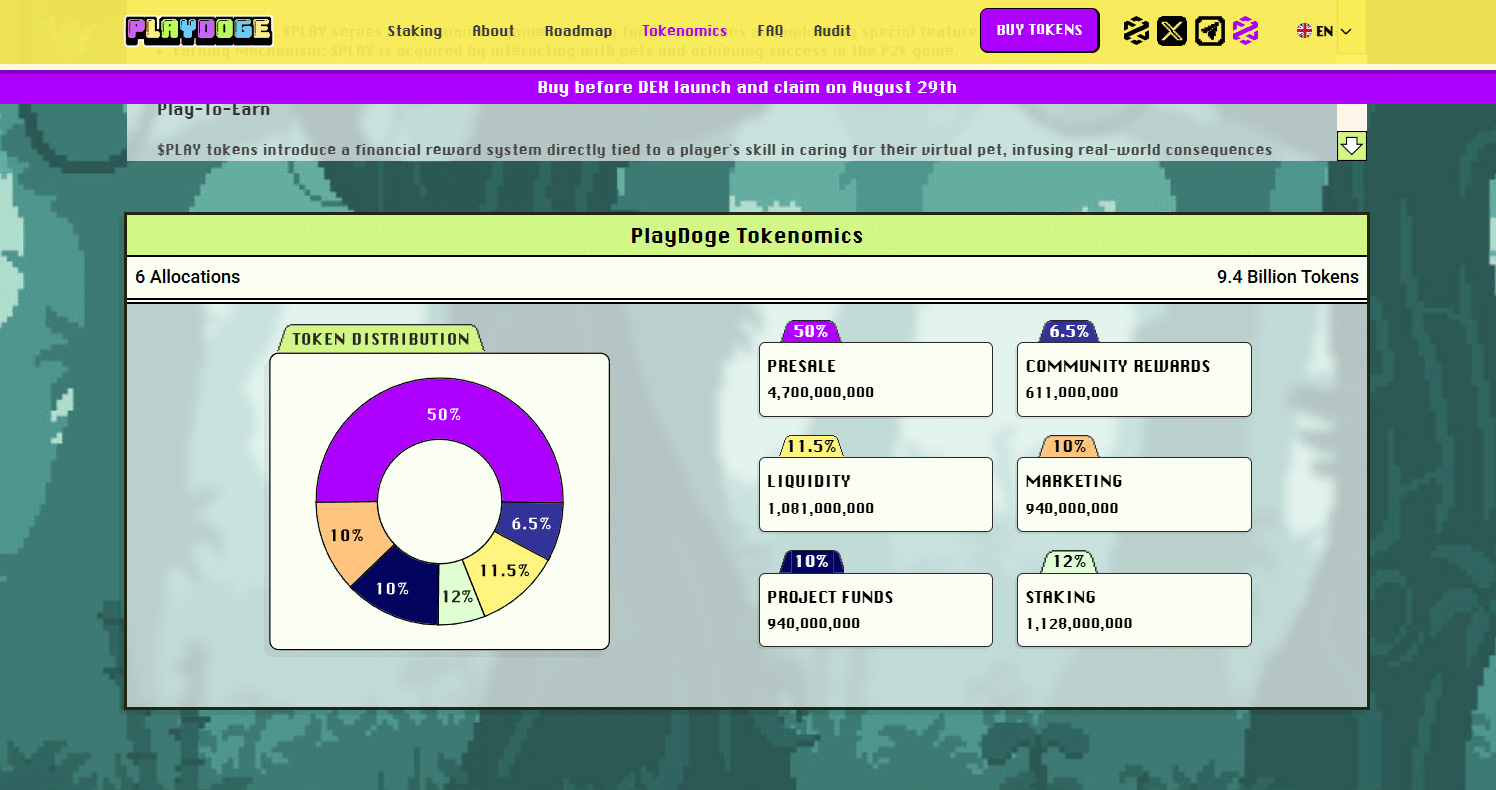
Task: Go to the Staking nav item
Action: pos(414,31)
